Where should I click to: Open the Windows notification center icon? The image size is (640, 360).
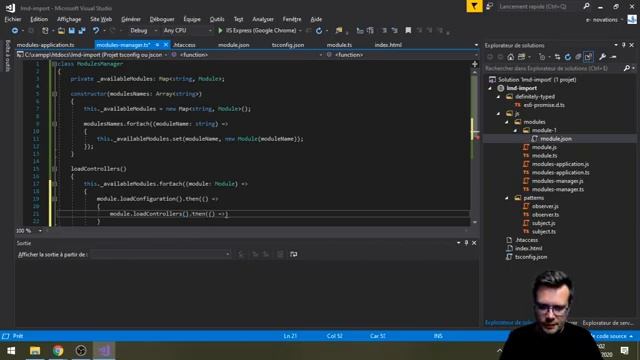(624, 351)
